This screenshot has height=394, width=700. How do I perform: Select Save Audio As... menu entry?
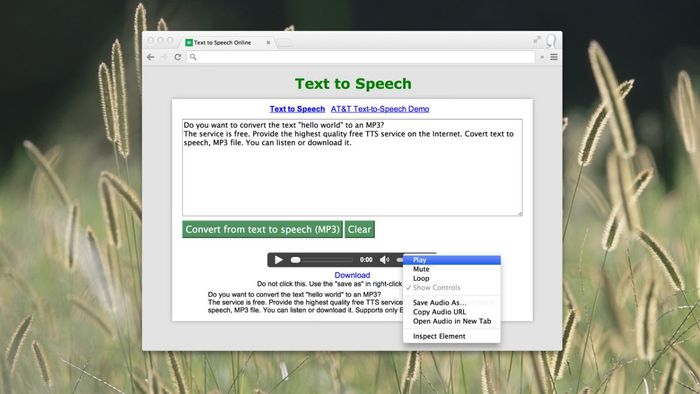(452, 303)
